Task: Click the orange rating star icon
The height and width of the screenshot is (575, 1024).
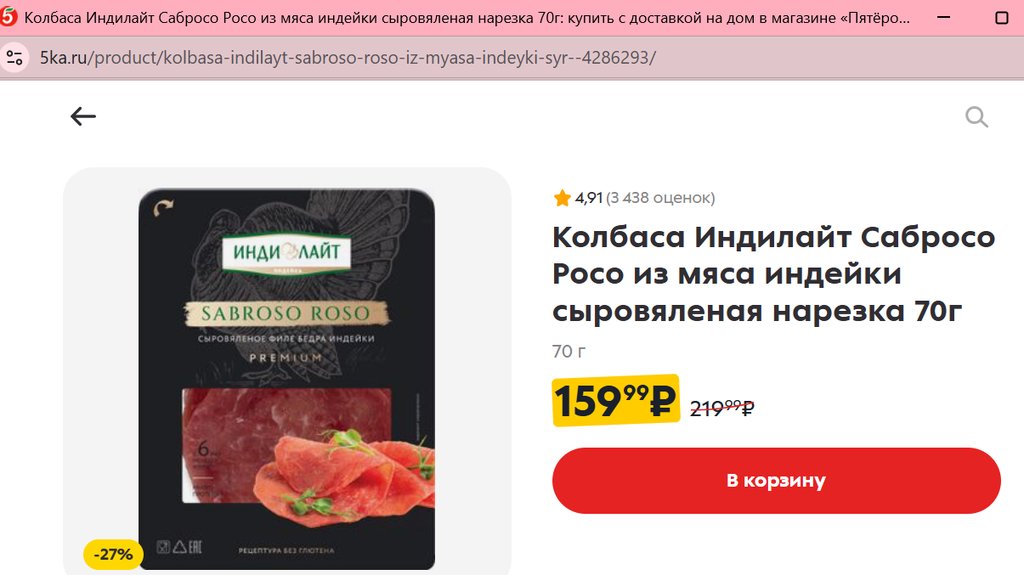Action: pos(562,197)
